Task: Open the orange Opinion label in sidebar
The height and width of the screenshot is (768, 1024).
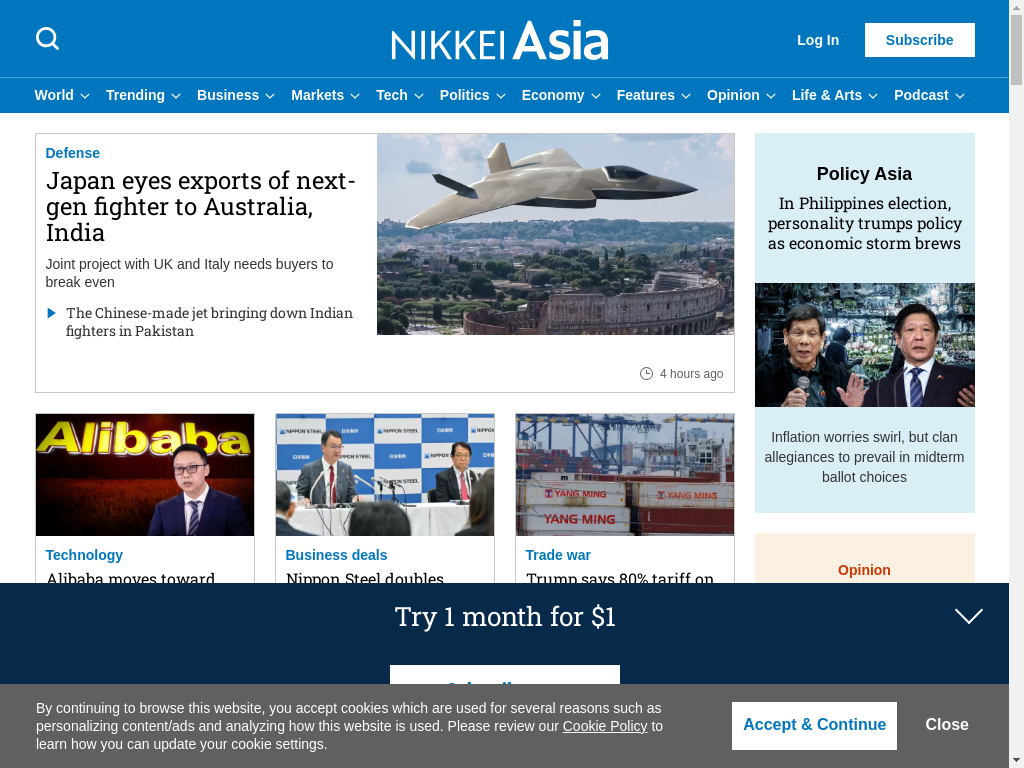Action: click(x=864, y=570)
